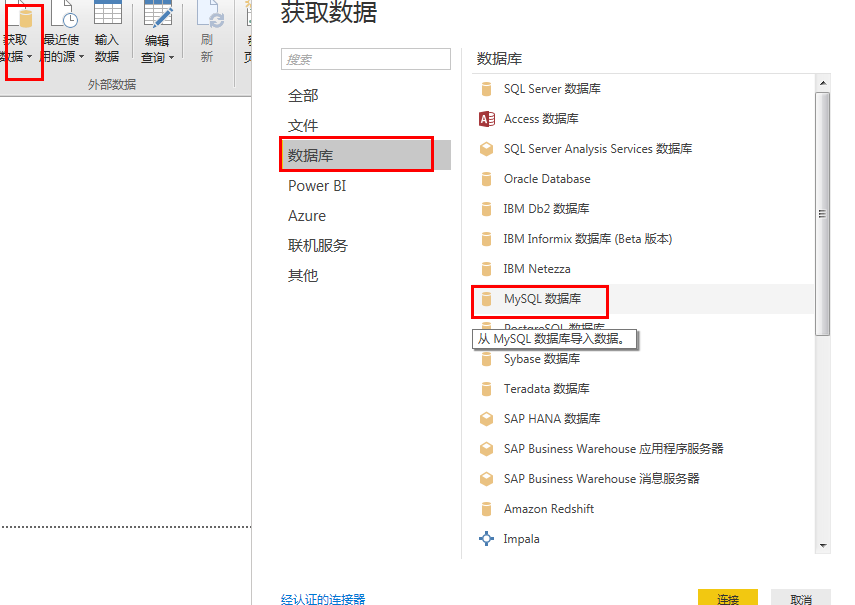855x605 pixels.
Task: Click the Access 数据库 icon
Action: (486, 119)
